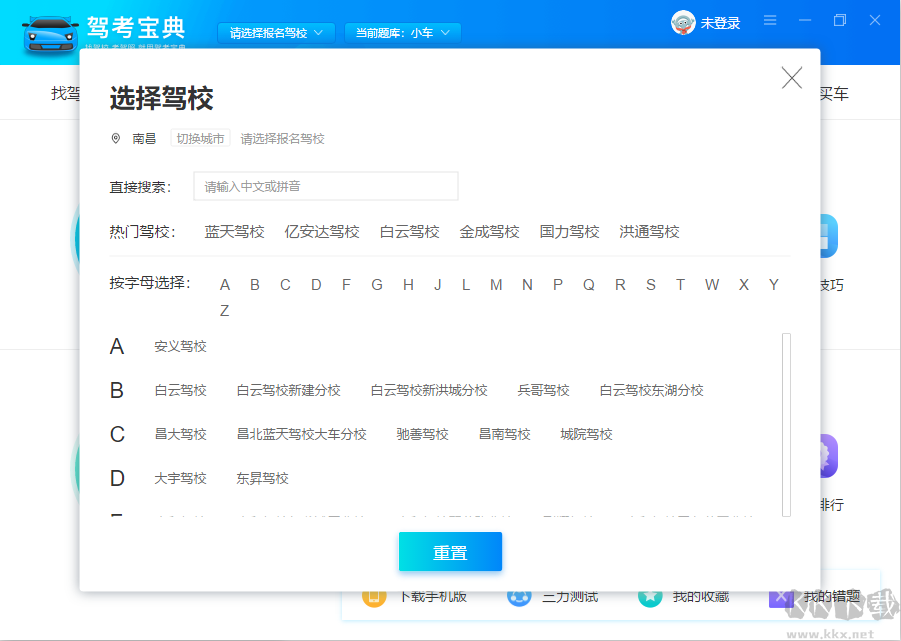Select 蓝天驾校 from hot schools
The image size is (901, 641).
pyautogui.click(x=234, y=231)
